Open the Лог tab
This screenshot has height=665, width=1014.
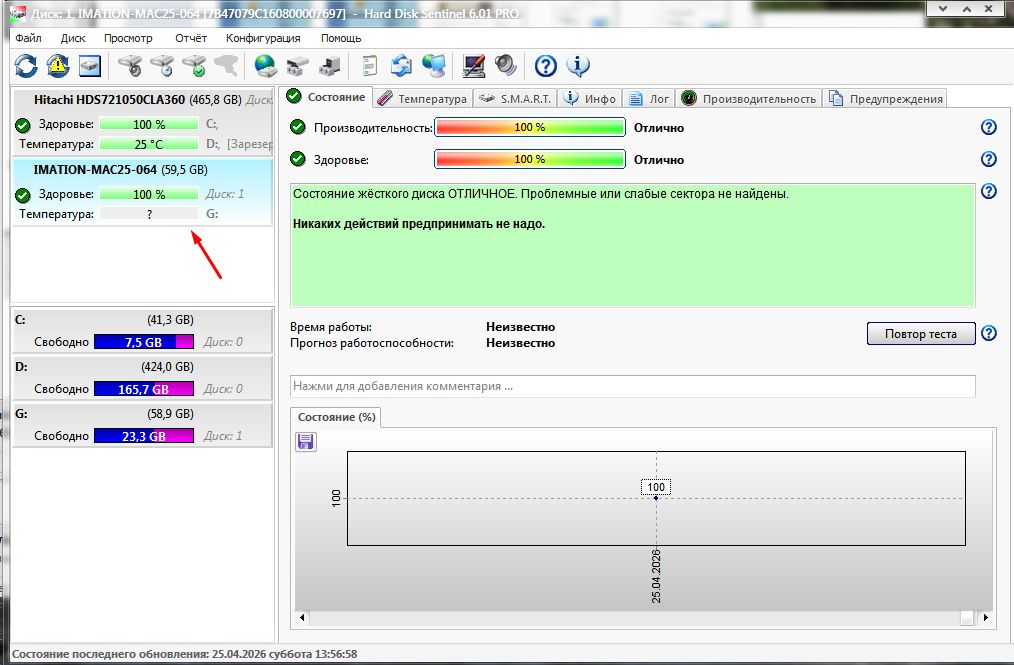point(649,98)
